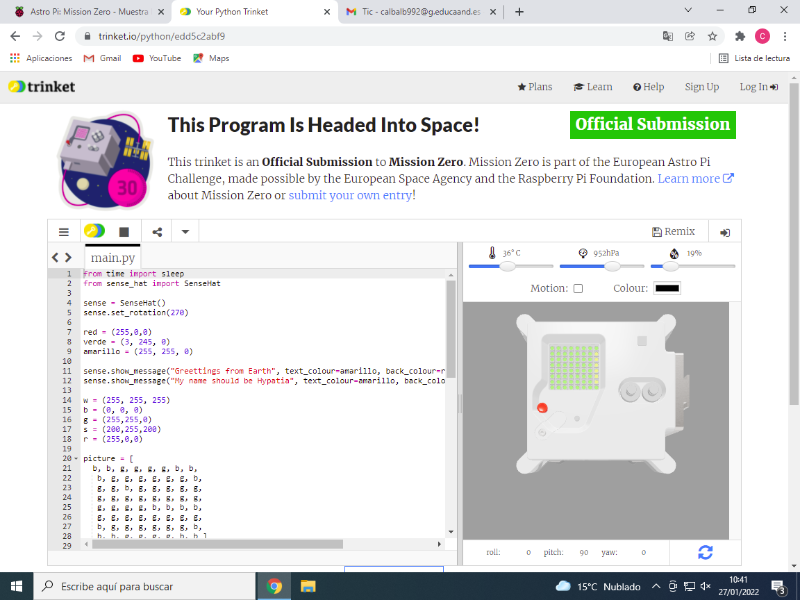The image size is (800, 600).
Task: Go to next file with right chevron
Action: (x=68, y=258)
